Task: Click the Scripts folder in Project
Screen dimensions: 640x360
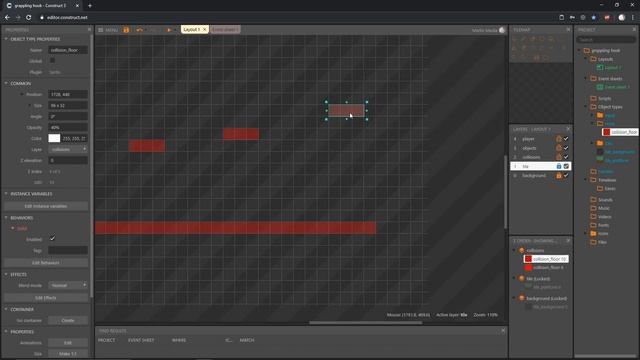Action: tap(601, 98)
